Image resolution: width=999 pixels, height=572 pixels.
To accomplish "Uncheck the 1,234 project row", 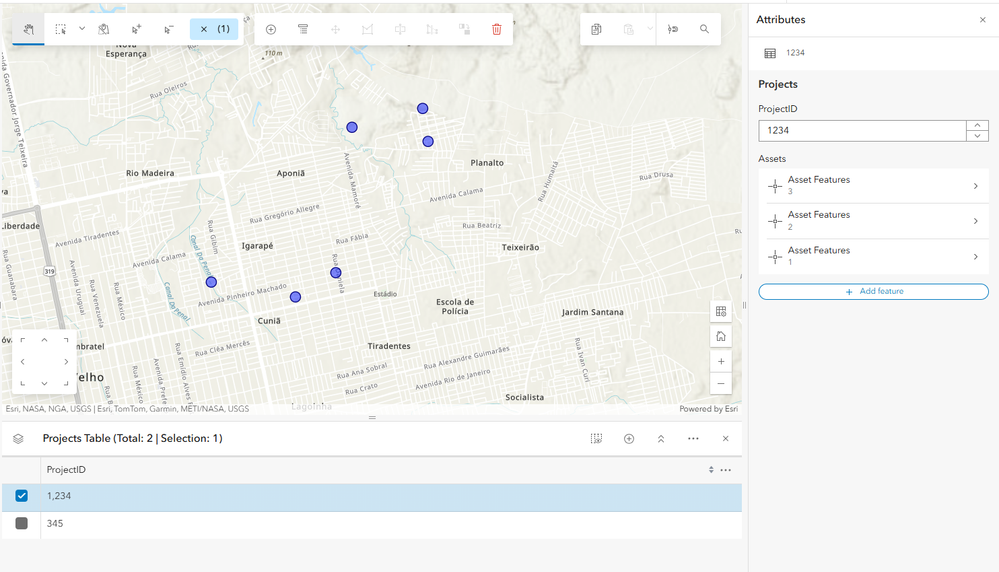I will 21,496.
